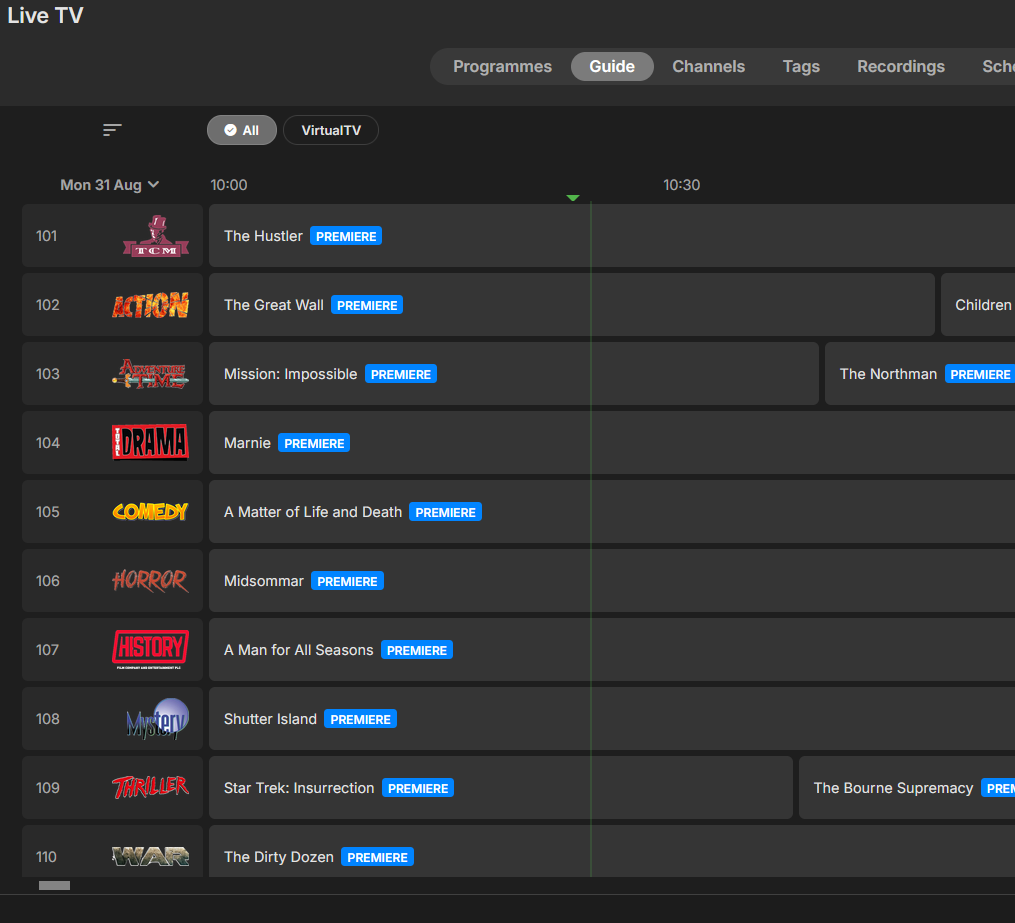The height and width of the screenshot is (923, 1015).
Task: Click the Comedy channel logo
Action: coord(150,512)
